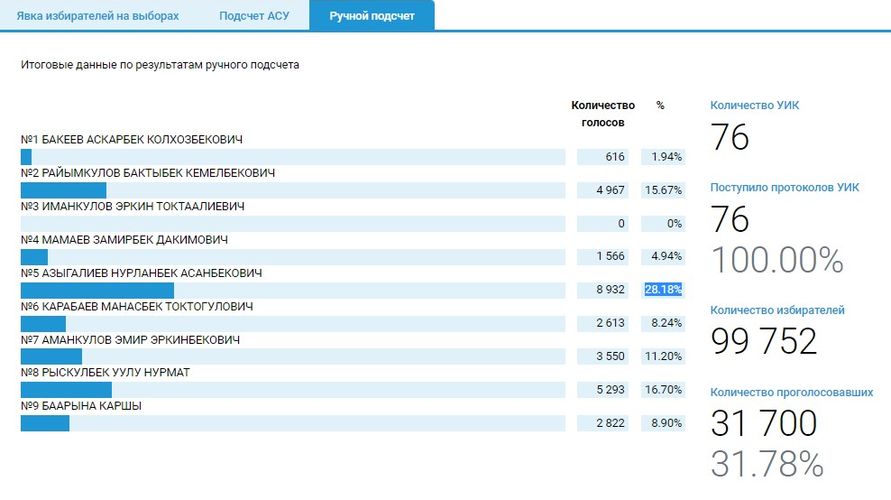891x500 pixels.
Task: Click the 99 752 voters number
Action: [x=764, y=342]
